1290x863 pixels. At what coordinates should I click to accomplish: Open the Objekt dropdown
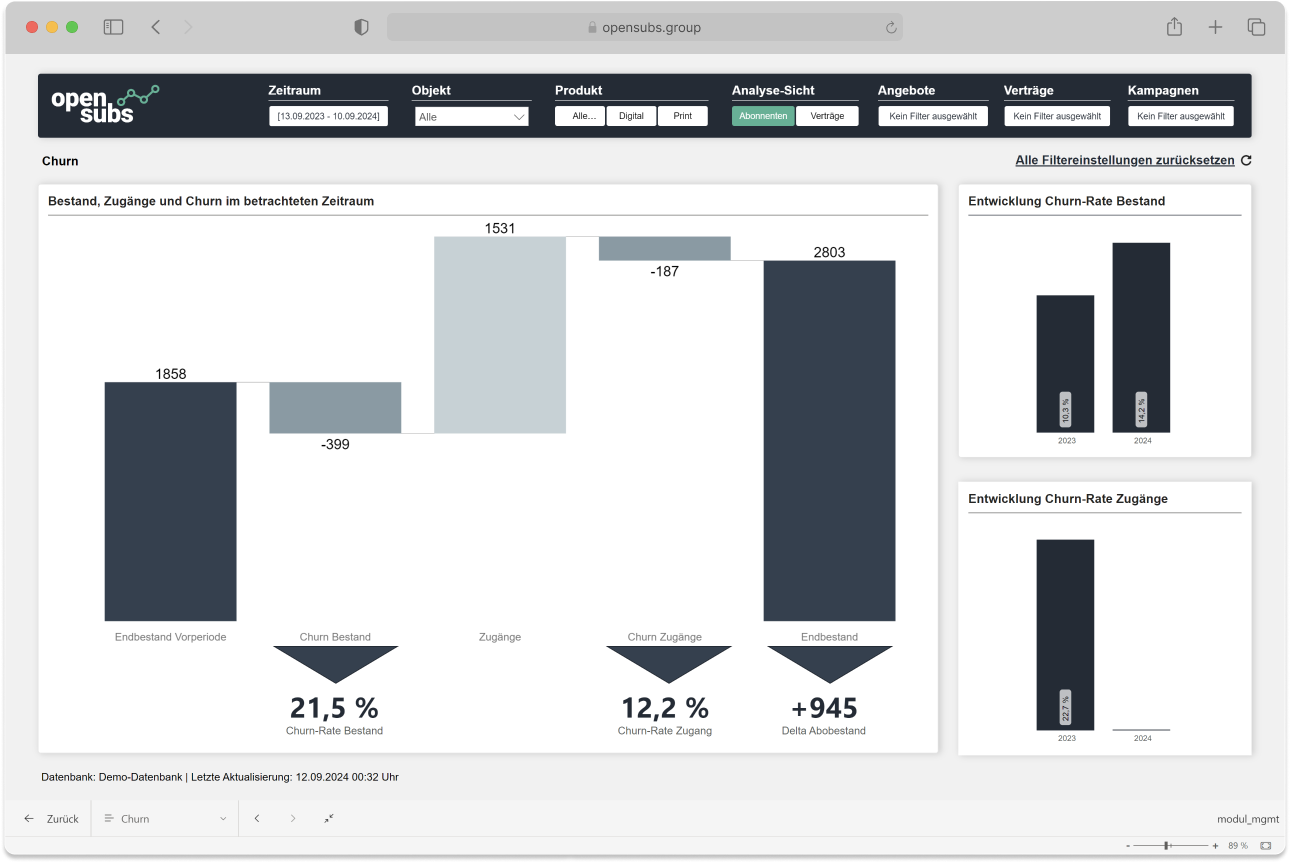click(471, 117)
